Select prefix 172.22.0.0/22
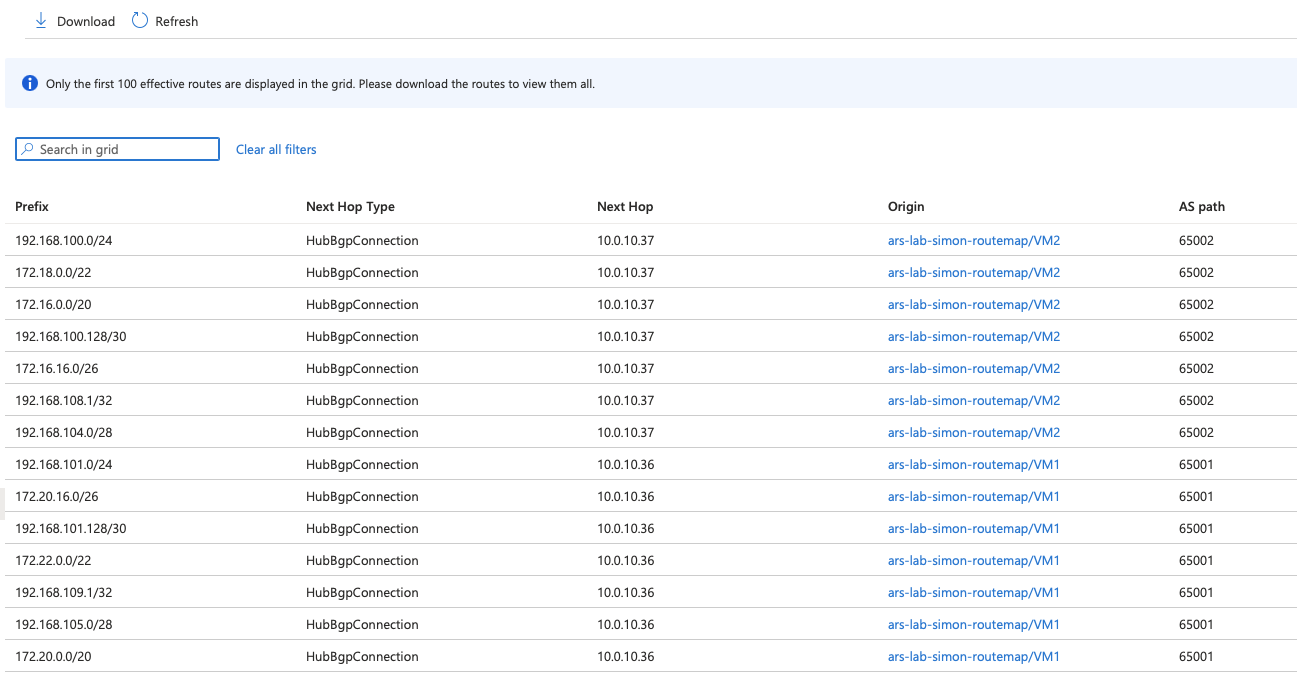 (53, 560)
